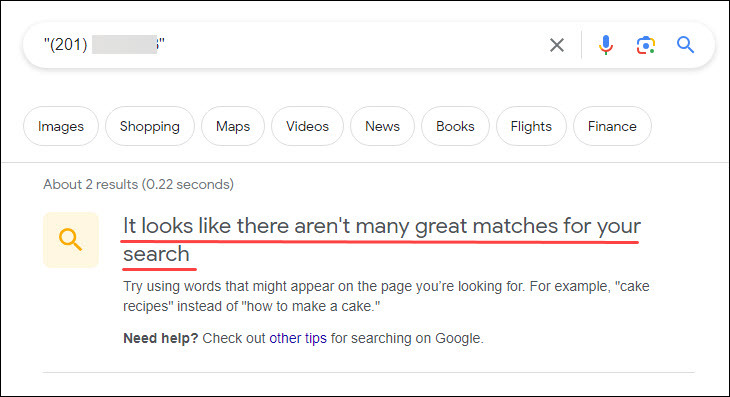Switch to Images results
This screenshot has width=730, height=397.
pyautogui.click(x=61, y=126)
